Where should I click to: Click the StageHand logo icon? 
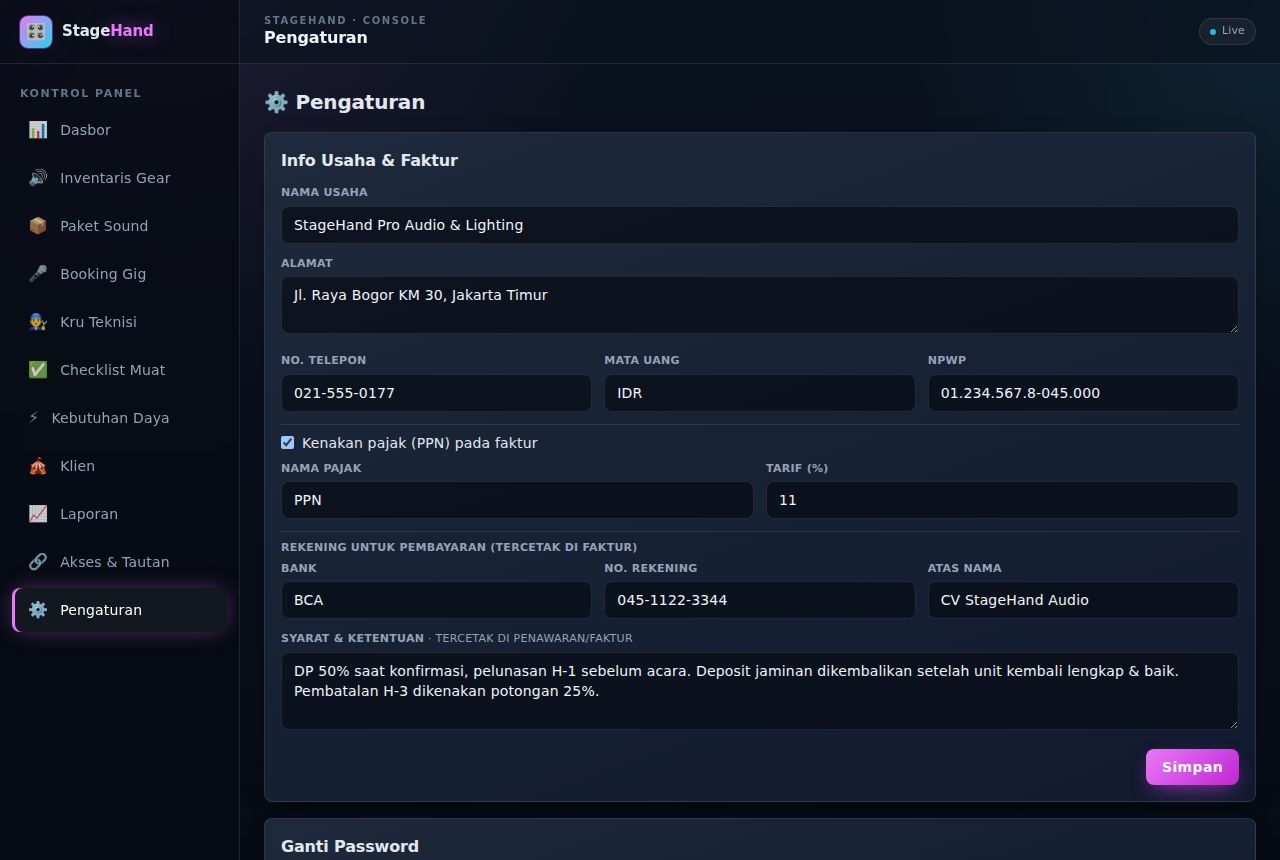click(x=36, y=32)
